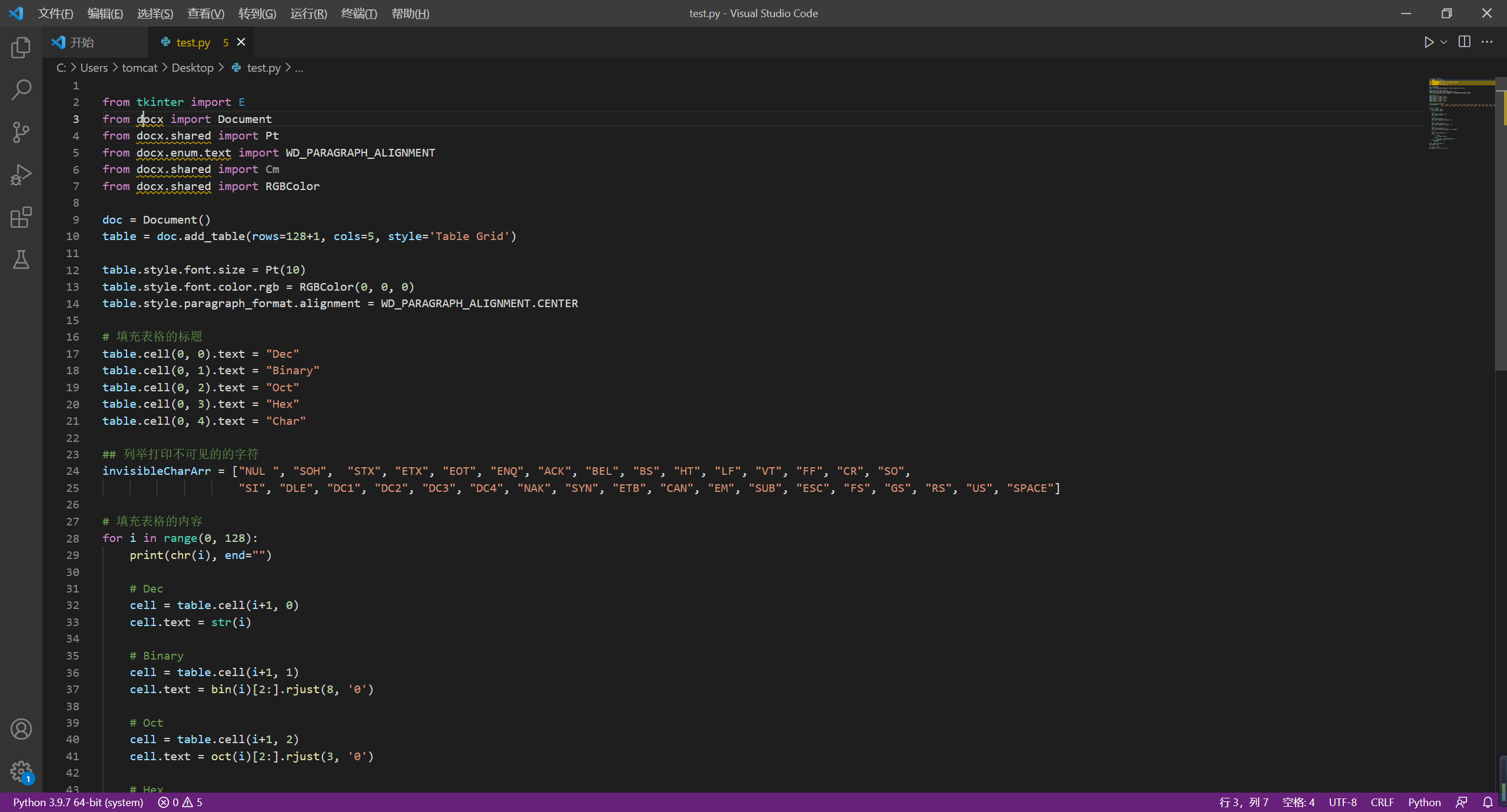Open the Explorer view in activity bar

pos(21,48)
